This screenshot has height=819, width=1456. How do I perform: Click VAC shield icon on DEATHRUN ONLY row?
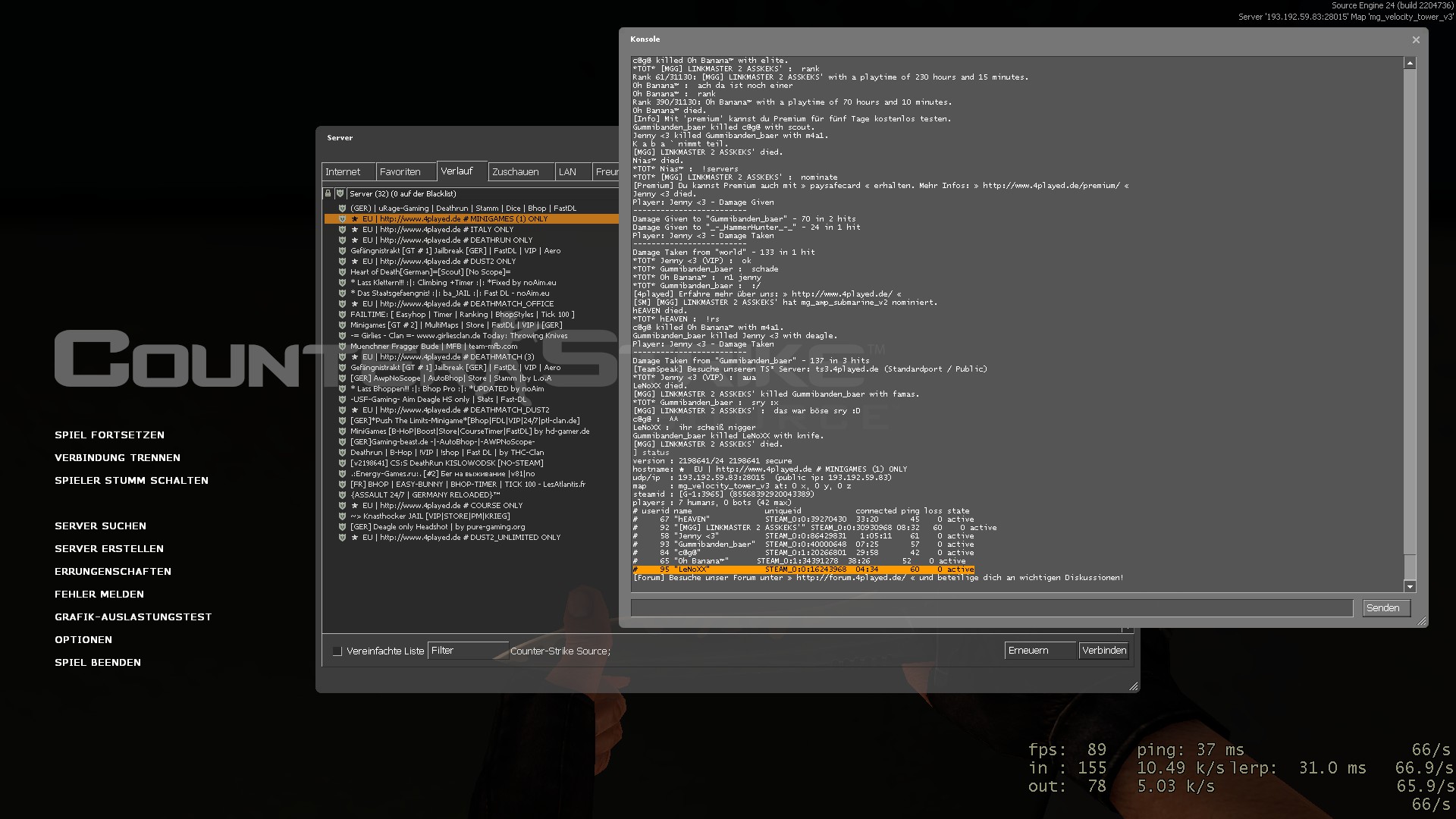[x=342, y=240]
